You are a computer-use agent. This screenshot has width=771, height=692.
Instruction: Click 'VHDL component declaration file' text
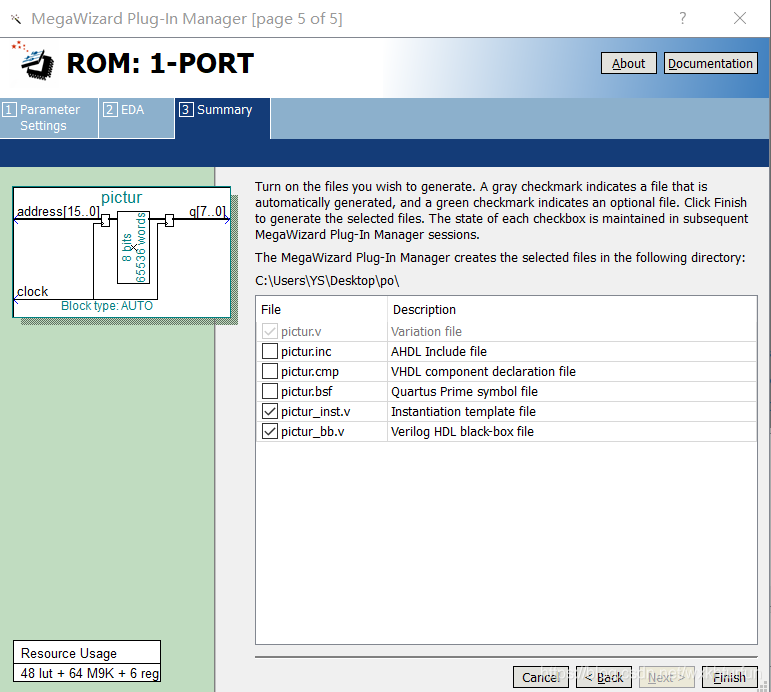(x=483, y=371)
